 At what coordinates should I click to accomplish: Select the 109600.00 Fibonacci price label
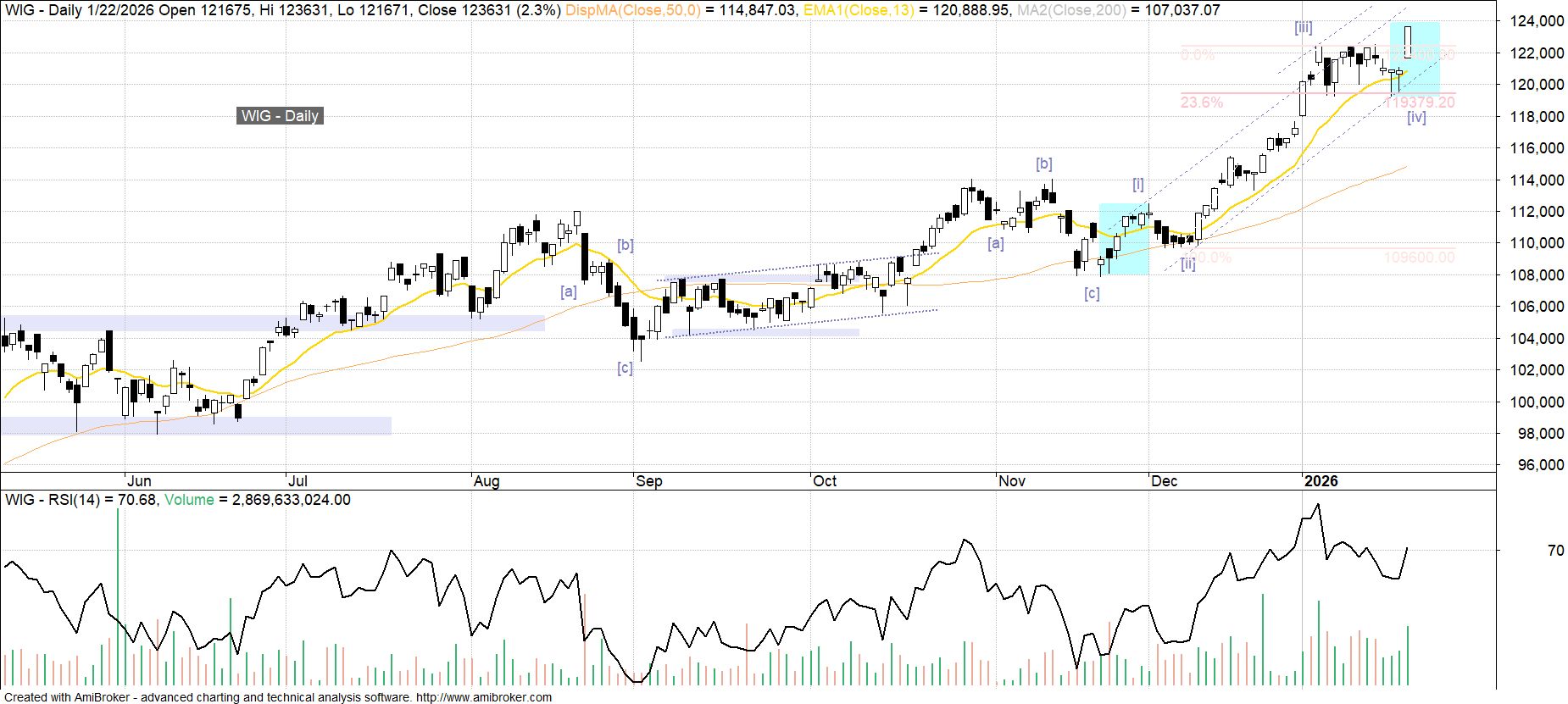click(1419, 258)
